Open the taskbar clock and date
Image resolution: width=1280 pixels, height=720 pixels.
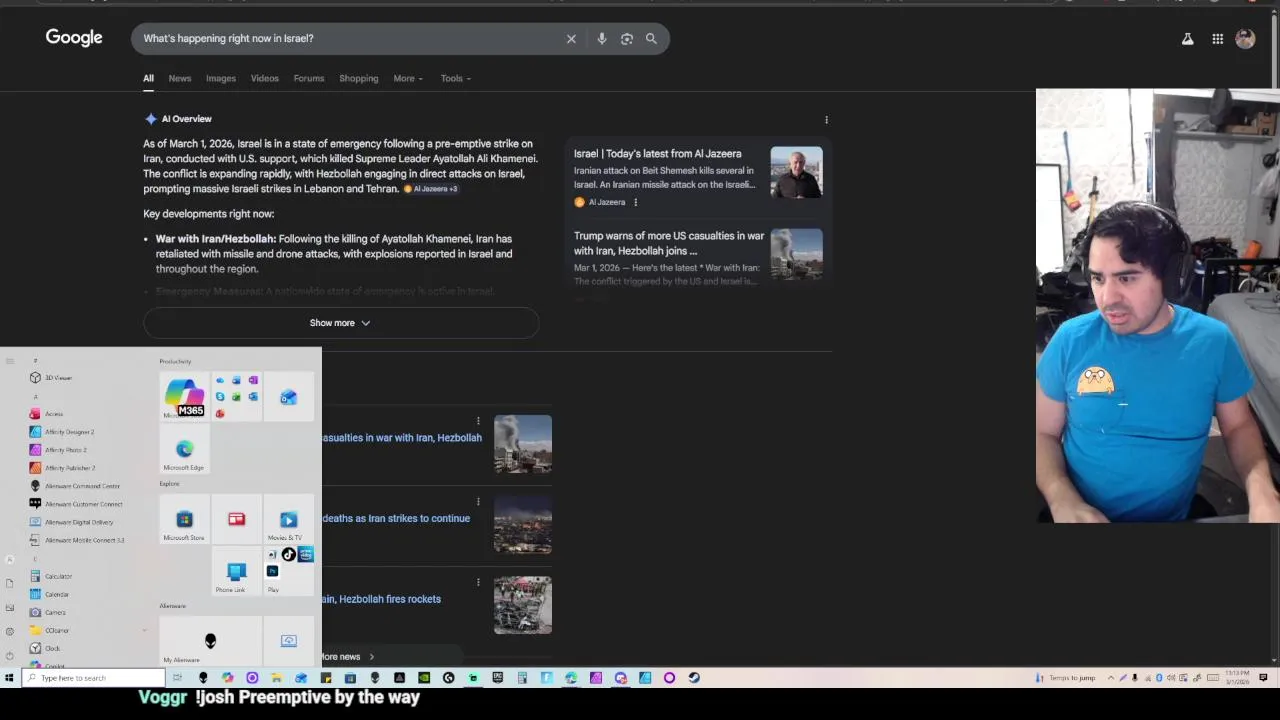[x=1237, y=678]
